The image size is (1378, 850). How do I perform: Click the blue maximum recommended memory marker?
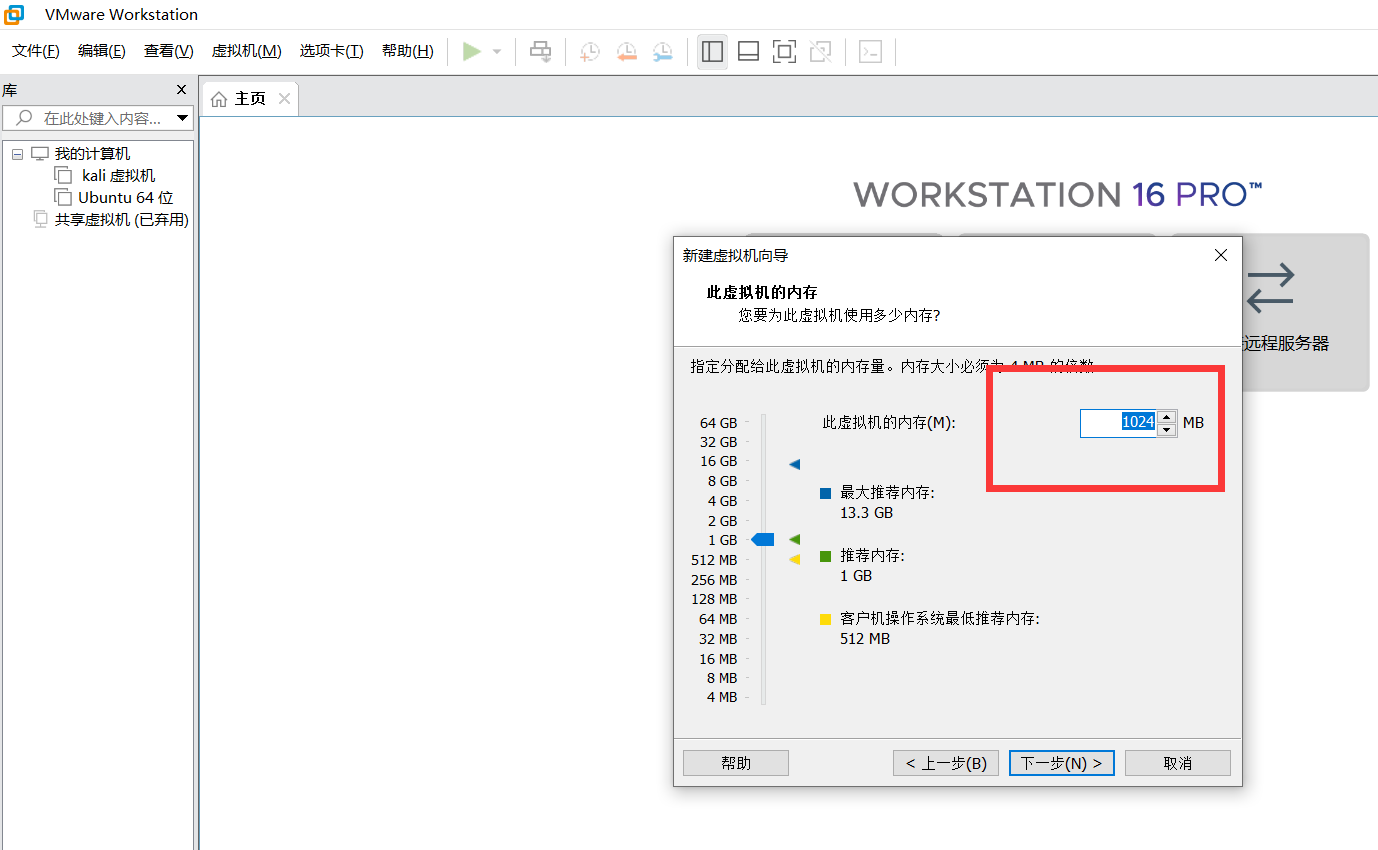point(795,464)
